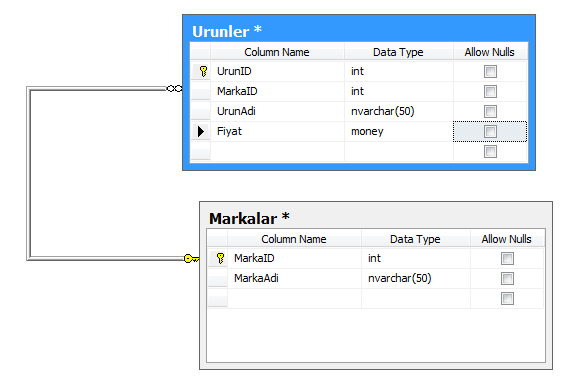Select the MarkaID column name in Urunler
This screenshot has width=567, height=378.
tap(277, 91)
